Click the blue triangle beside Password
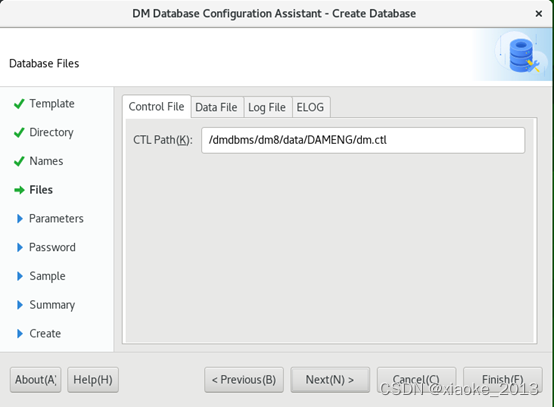This screenshot has width=554, height=407. click(20, 247)
